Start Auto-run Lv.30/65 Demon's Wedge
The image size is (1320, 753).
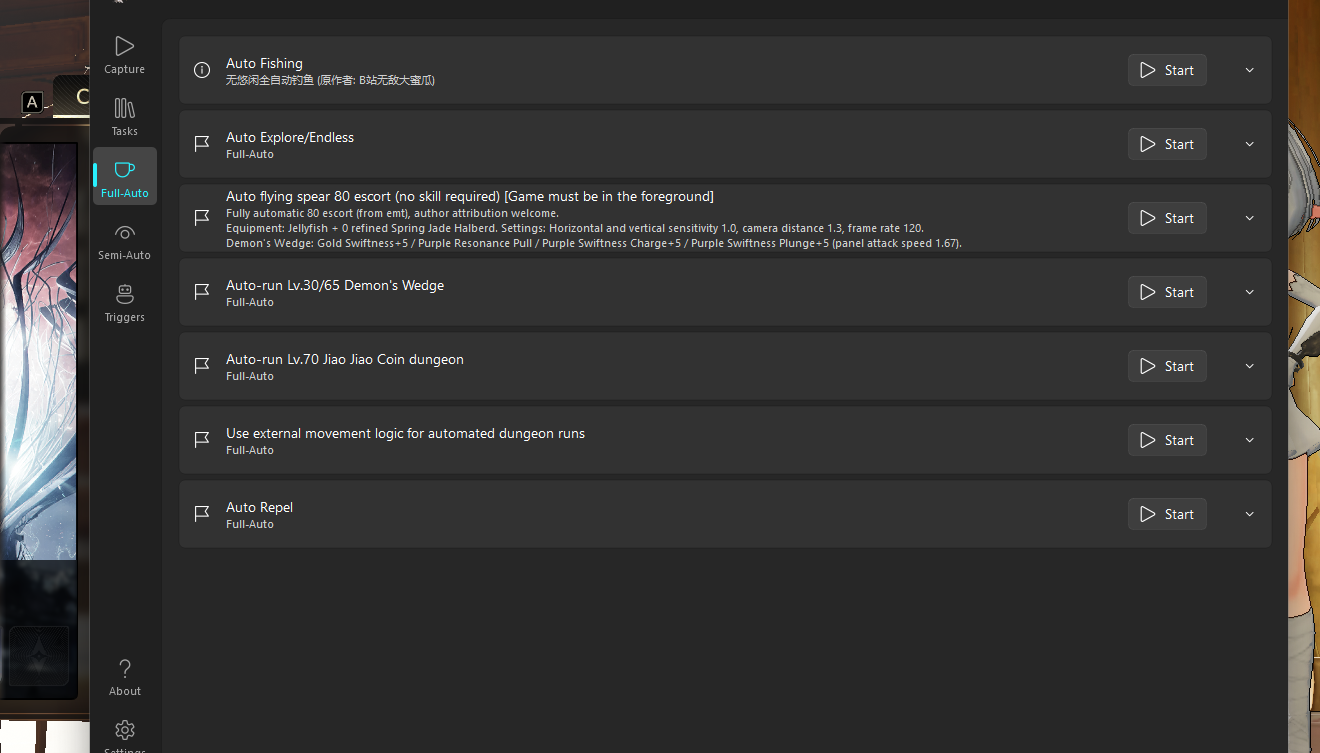tap(1167, 292)
